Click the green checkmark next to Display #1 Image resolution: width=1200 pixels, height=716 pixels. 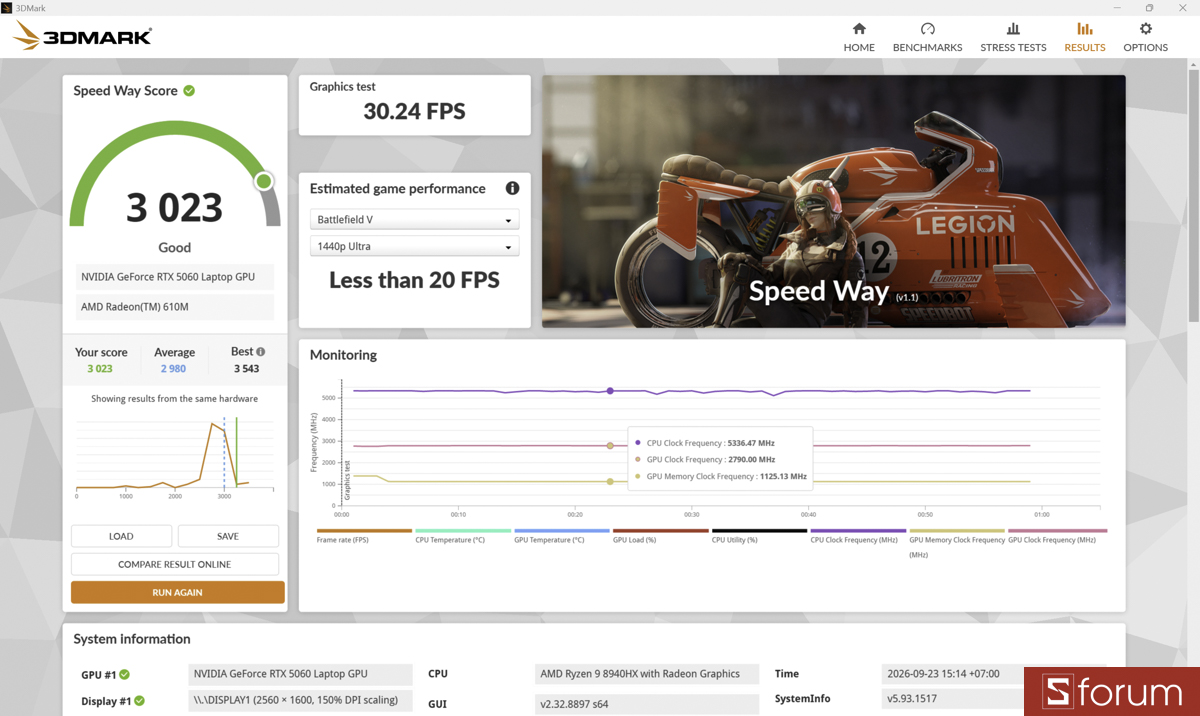(139, 701)
